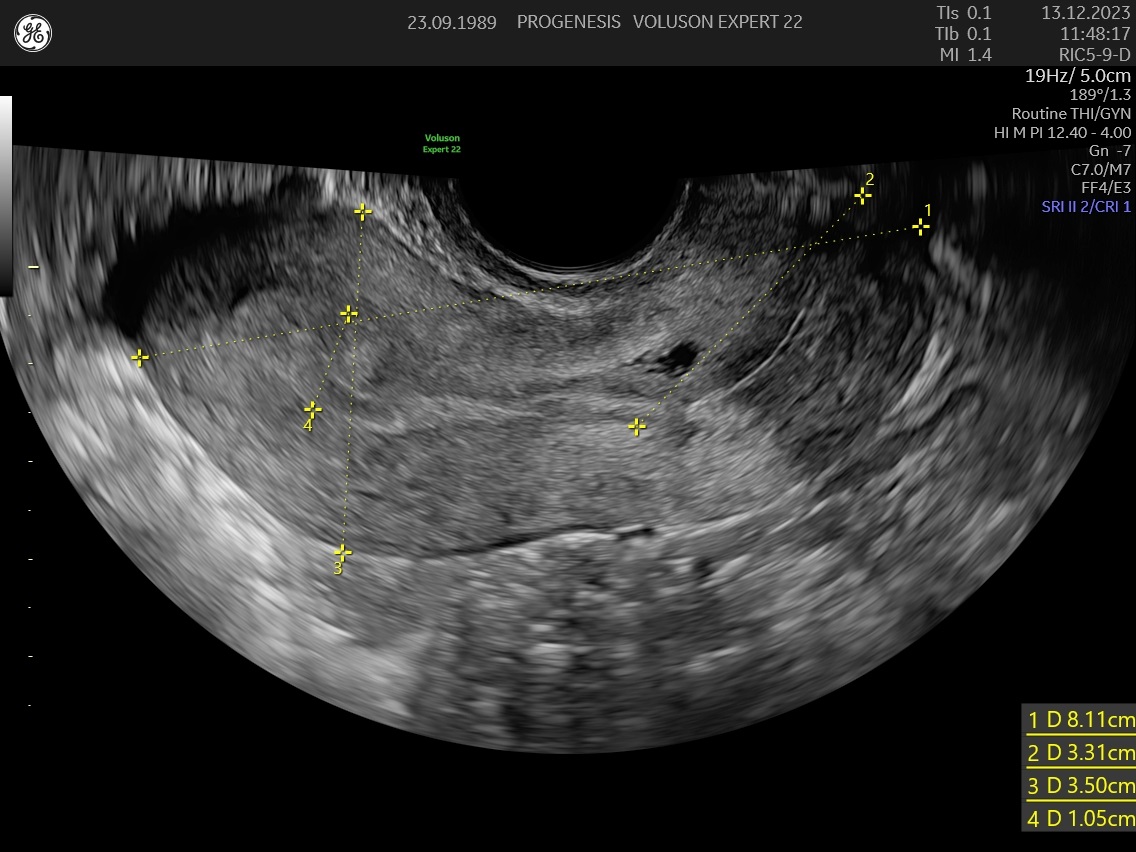Select caliper marker labeled 4
This screenshot has width=1136, height=852.
coord(313,409)
